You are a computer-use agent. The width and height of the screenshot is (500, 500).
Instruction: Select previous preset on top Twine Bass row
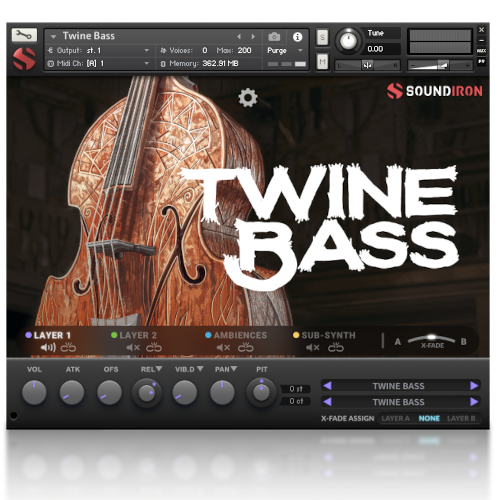[327, 386]
